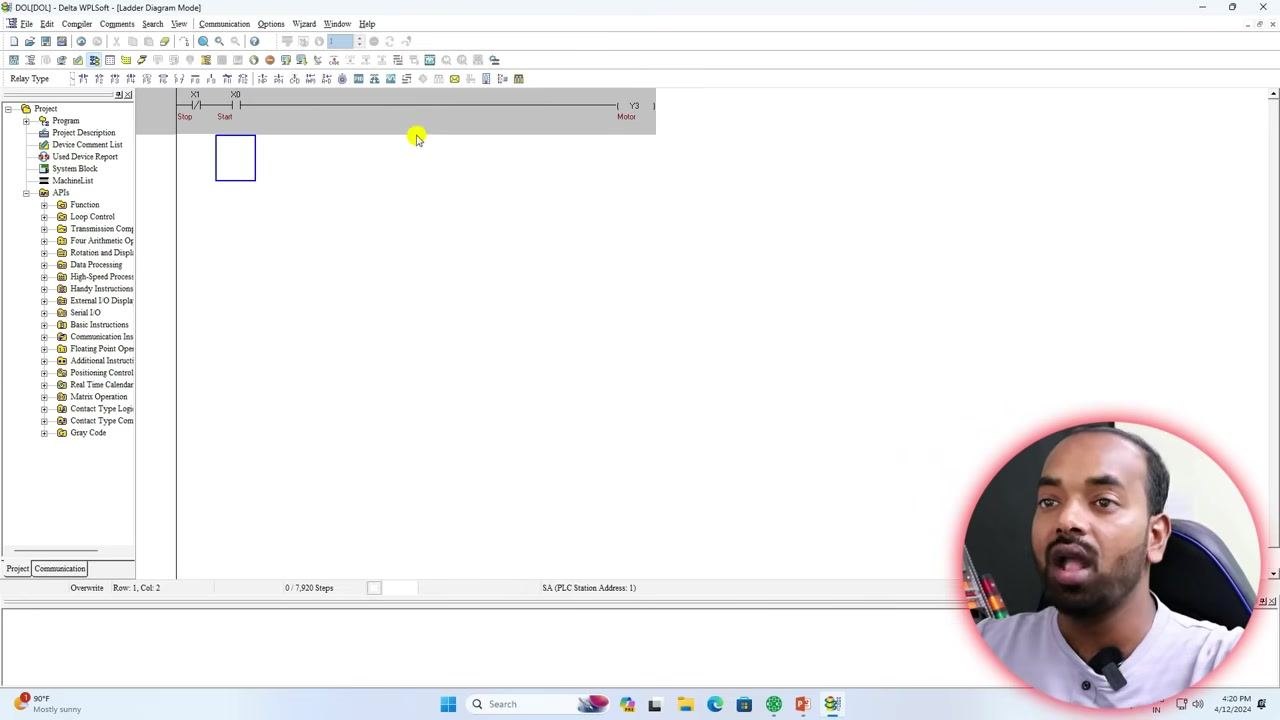Click the eraser Delete icon

165,41
